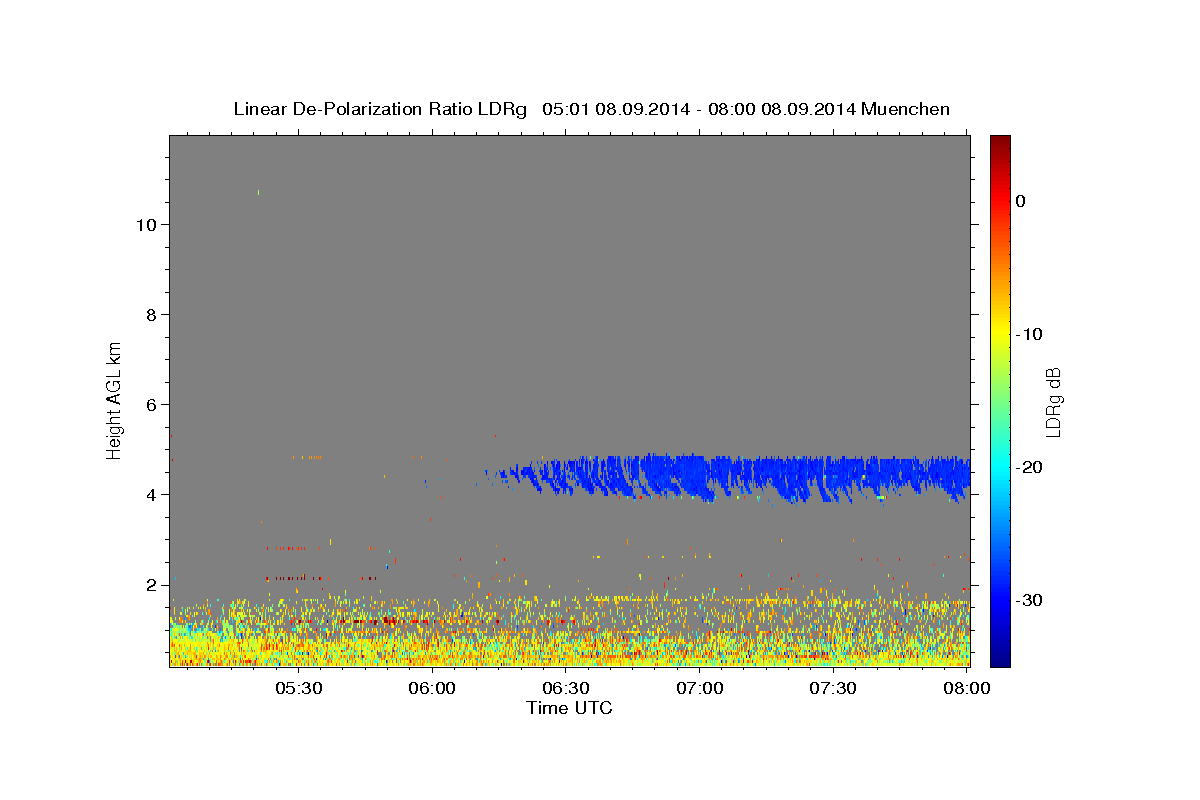The height and width of the screenshot is (800, 1200).
Task: Click the colorbar tick label -30
Action: [1030, 600]
